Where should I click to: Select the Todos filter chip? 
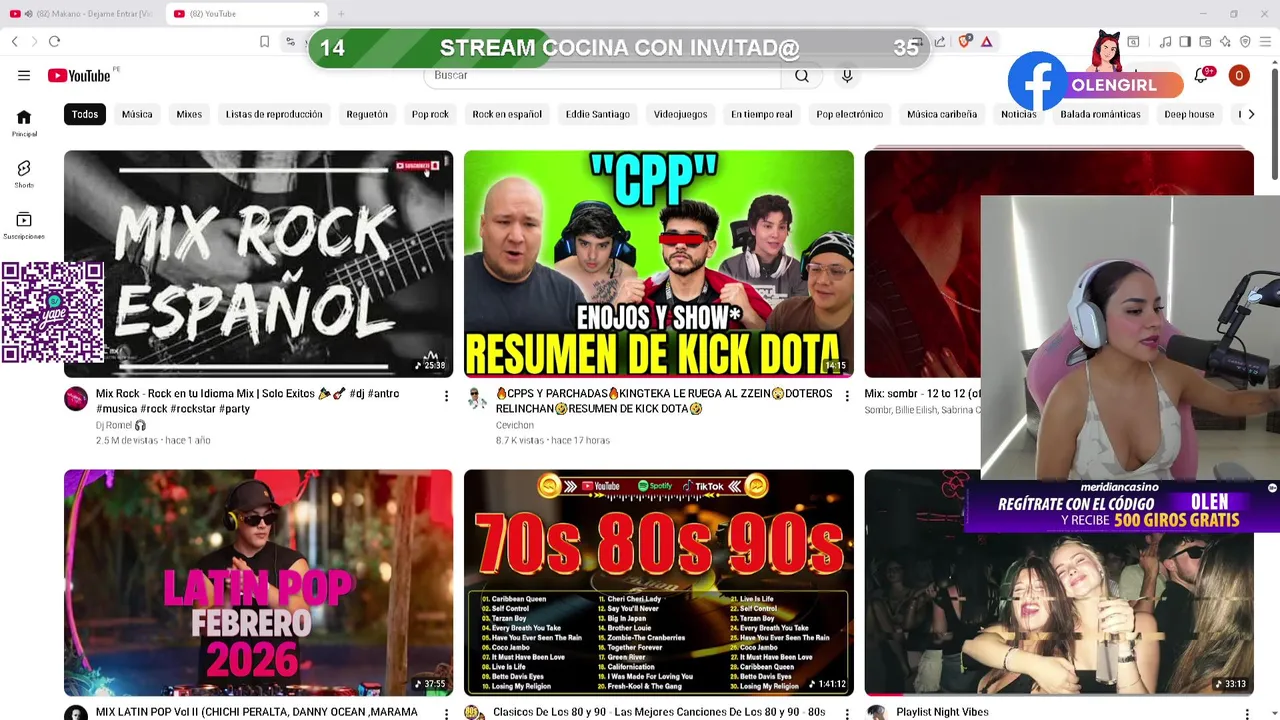click(x=85, y=114)
